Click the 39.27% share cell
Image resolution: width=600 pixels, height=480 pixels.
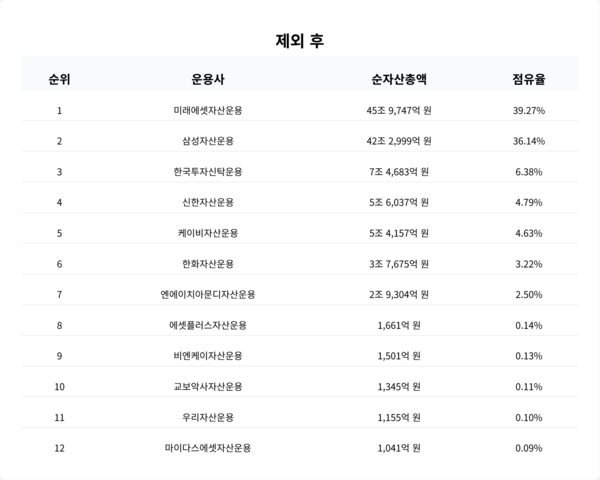tap(529, 110)
